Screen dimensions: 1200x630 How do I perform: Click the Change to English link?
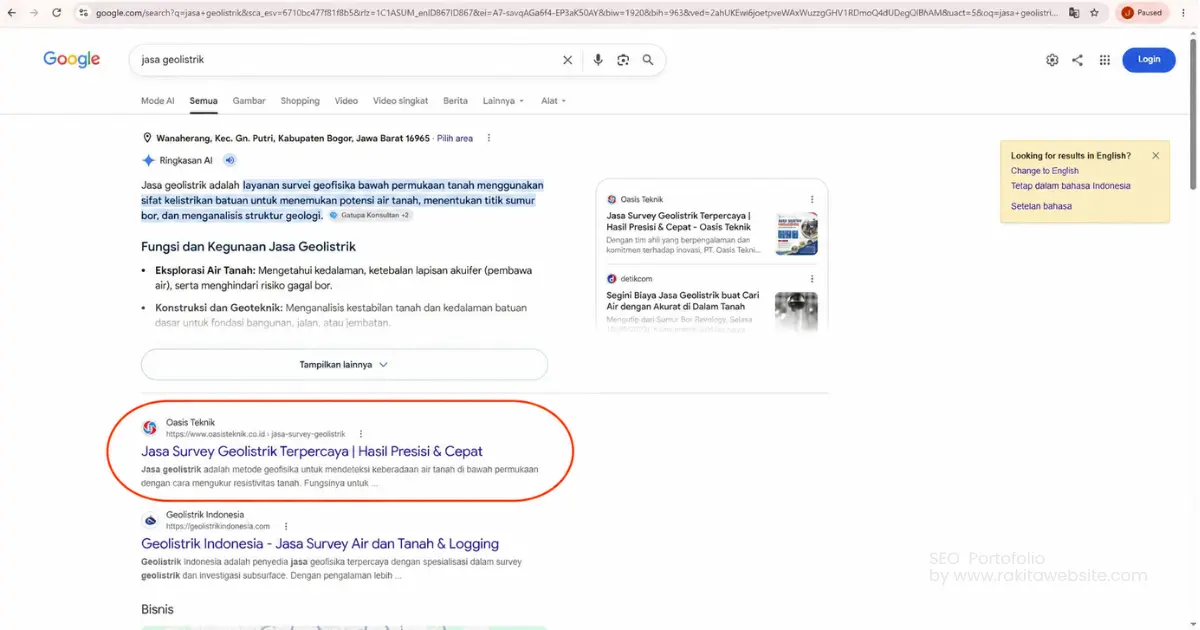click(x=1045, y=171)
